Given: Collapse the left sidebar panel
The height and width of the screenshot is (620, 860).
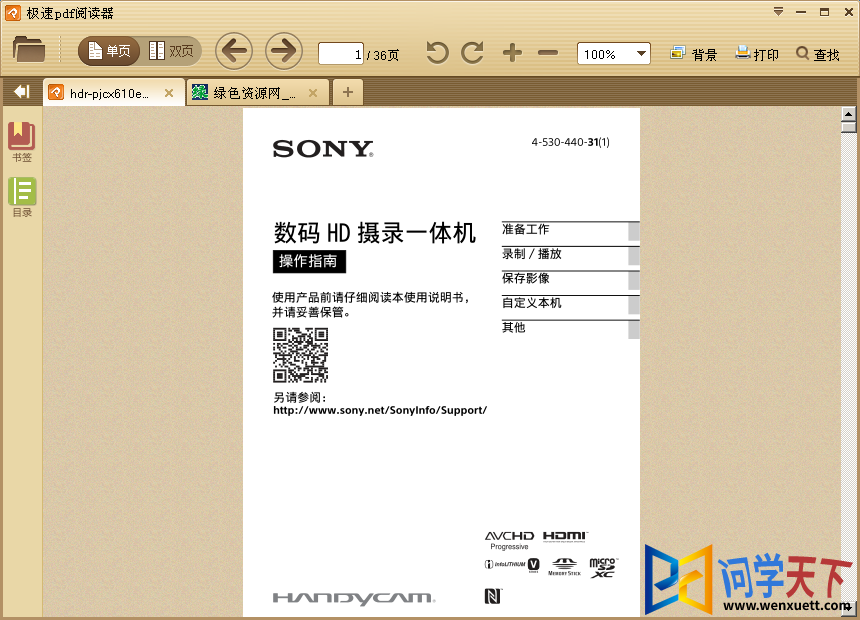Looking at the screenshot, I should tap(21, 92).
